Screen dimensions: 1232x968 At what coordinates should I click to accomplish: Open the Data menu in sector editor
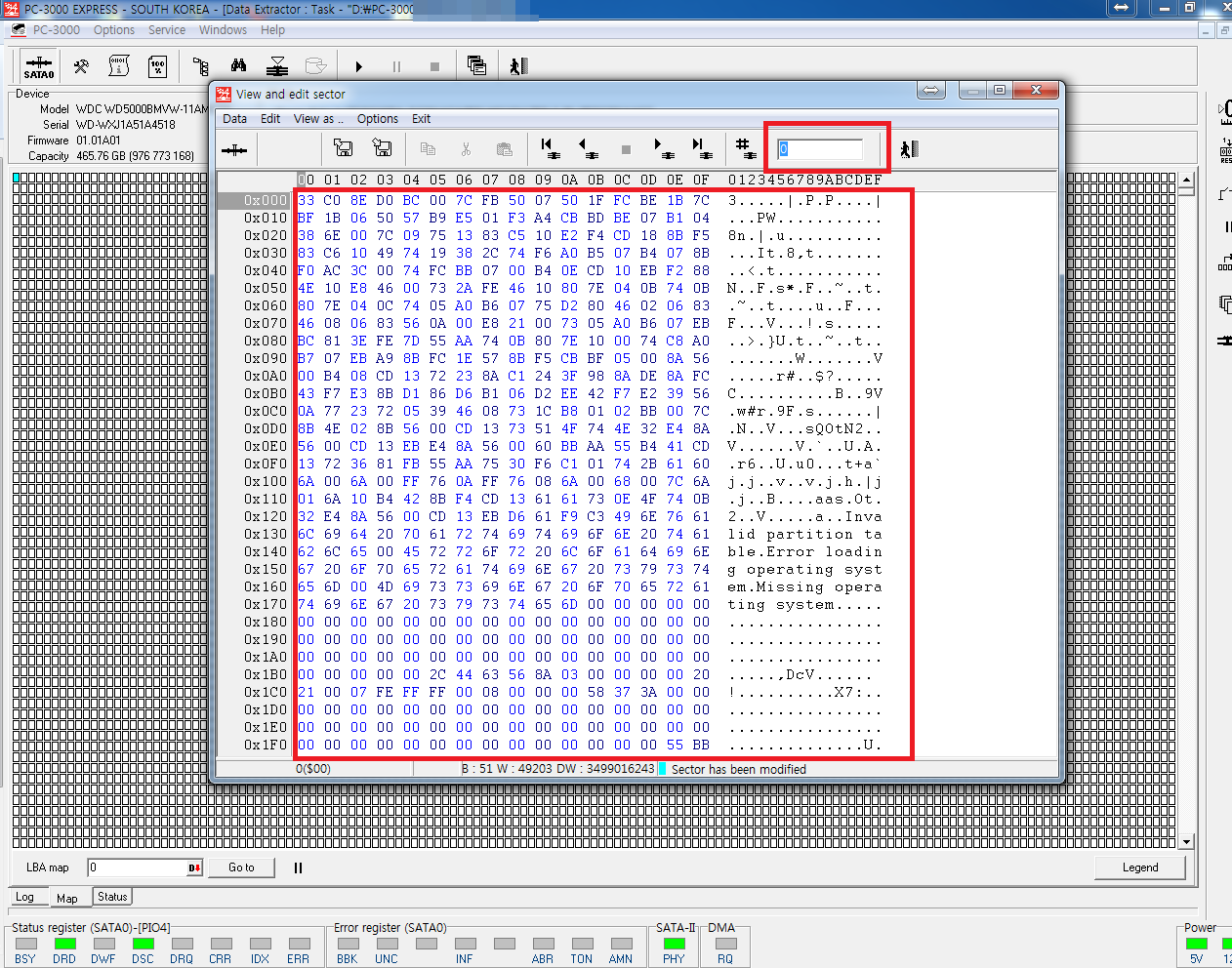[234, 119]
